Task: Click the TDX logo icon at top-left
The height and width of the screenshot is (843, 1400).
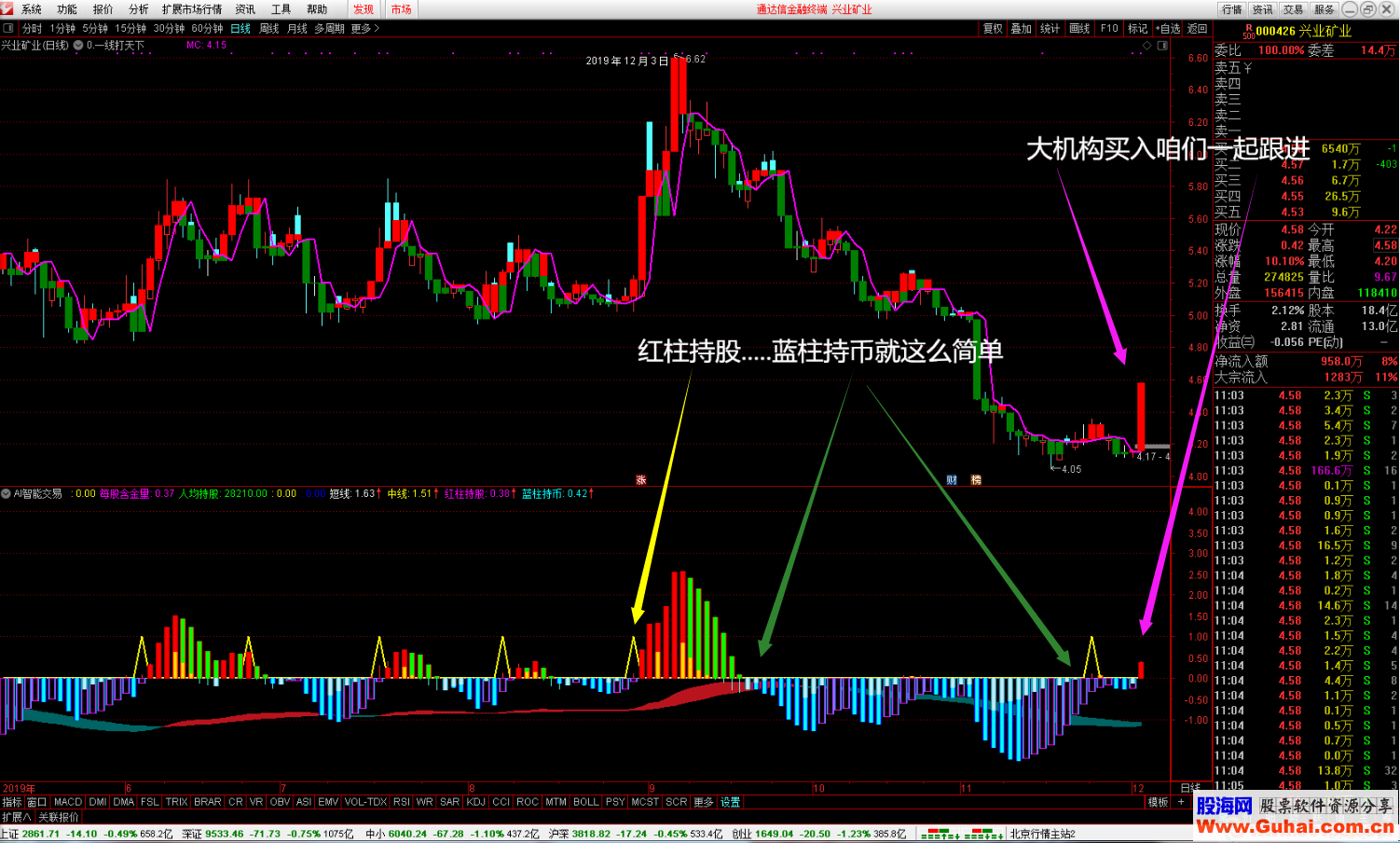Action: coord(7,9)
